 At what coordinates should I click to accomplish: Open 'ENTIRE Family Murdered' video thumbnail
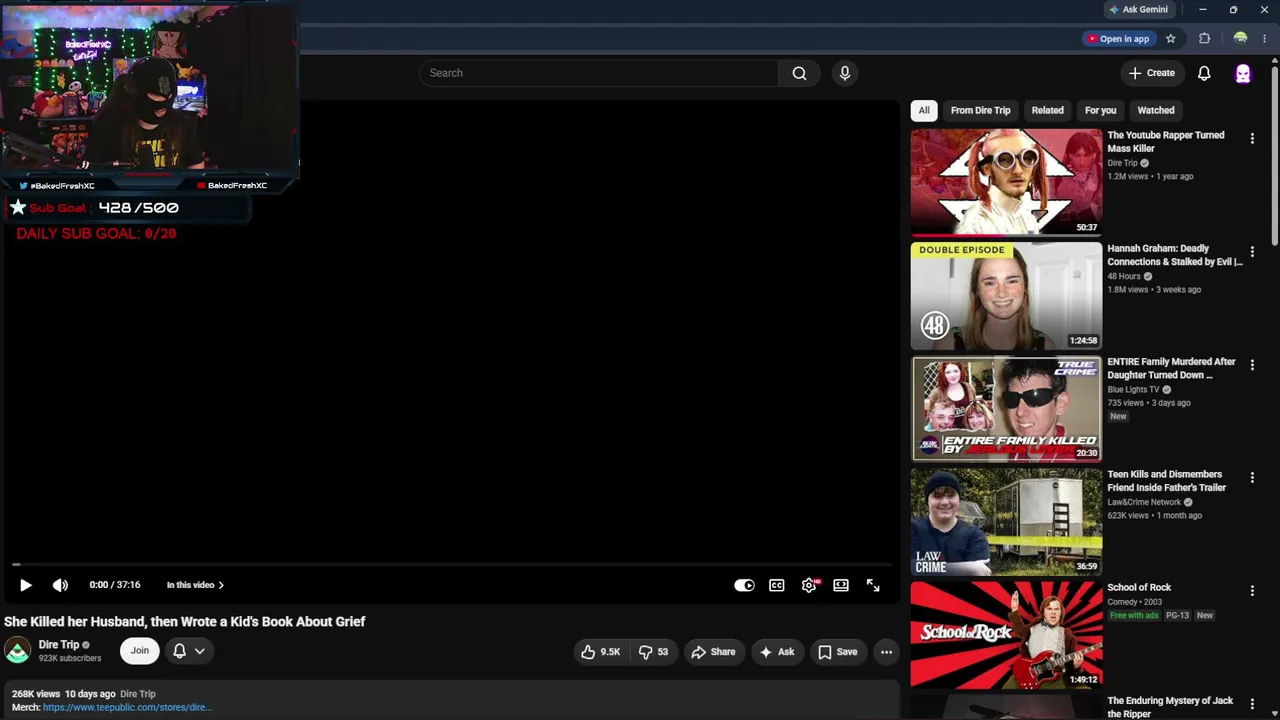tap(1006, 408)
